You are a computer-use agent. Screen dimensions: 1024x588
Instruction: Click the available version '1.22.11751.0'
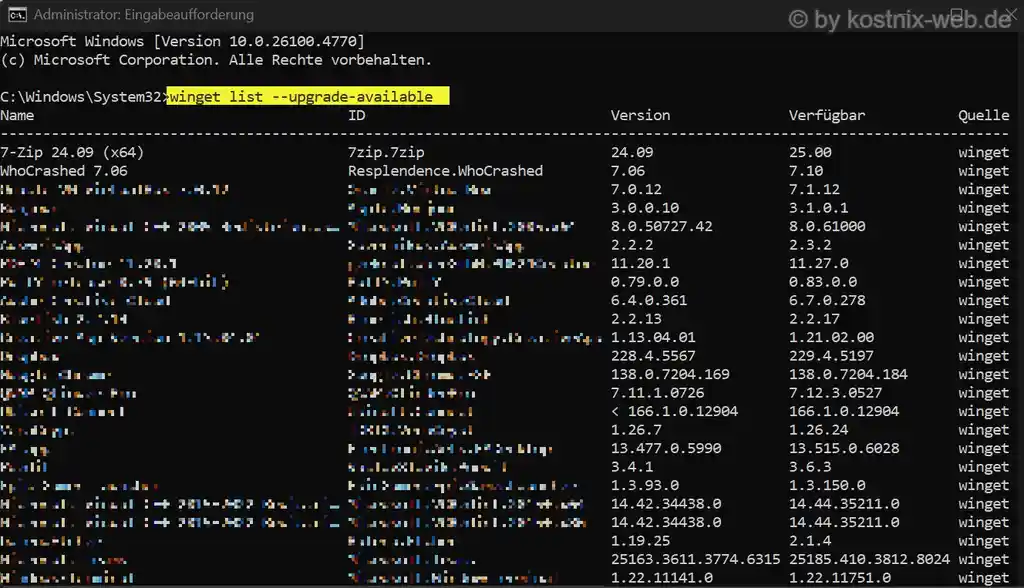pyautogui.click(x=840, y=578)
